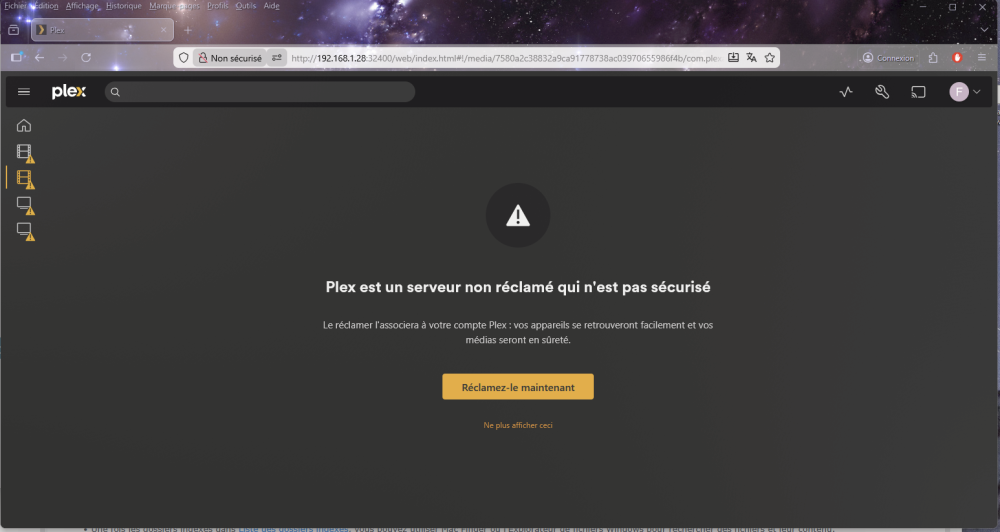Image resolution: width=1000 pixels, height=532 pixels.
Task: Click the Non sécurisé connection indicator
Action: tap(230, 57)
